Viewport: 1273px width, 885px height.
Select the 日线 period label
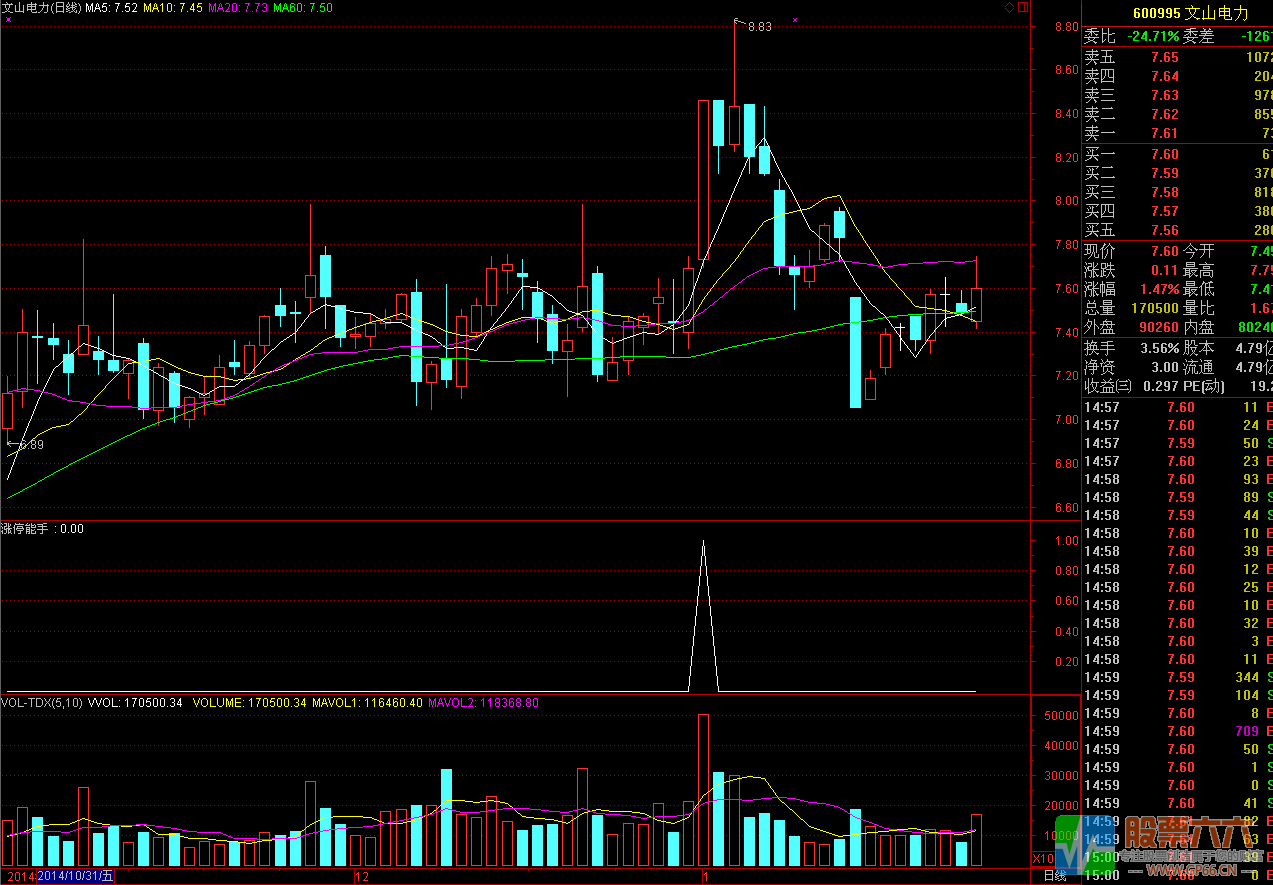(1055, 876)
